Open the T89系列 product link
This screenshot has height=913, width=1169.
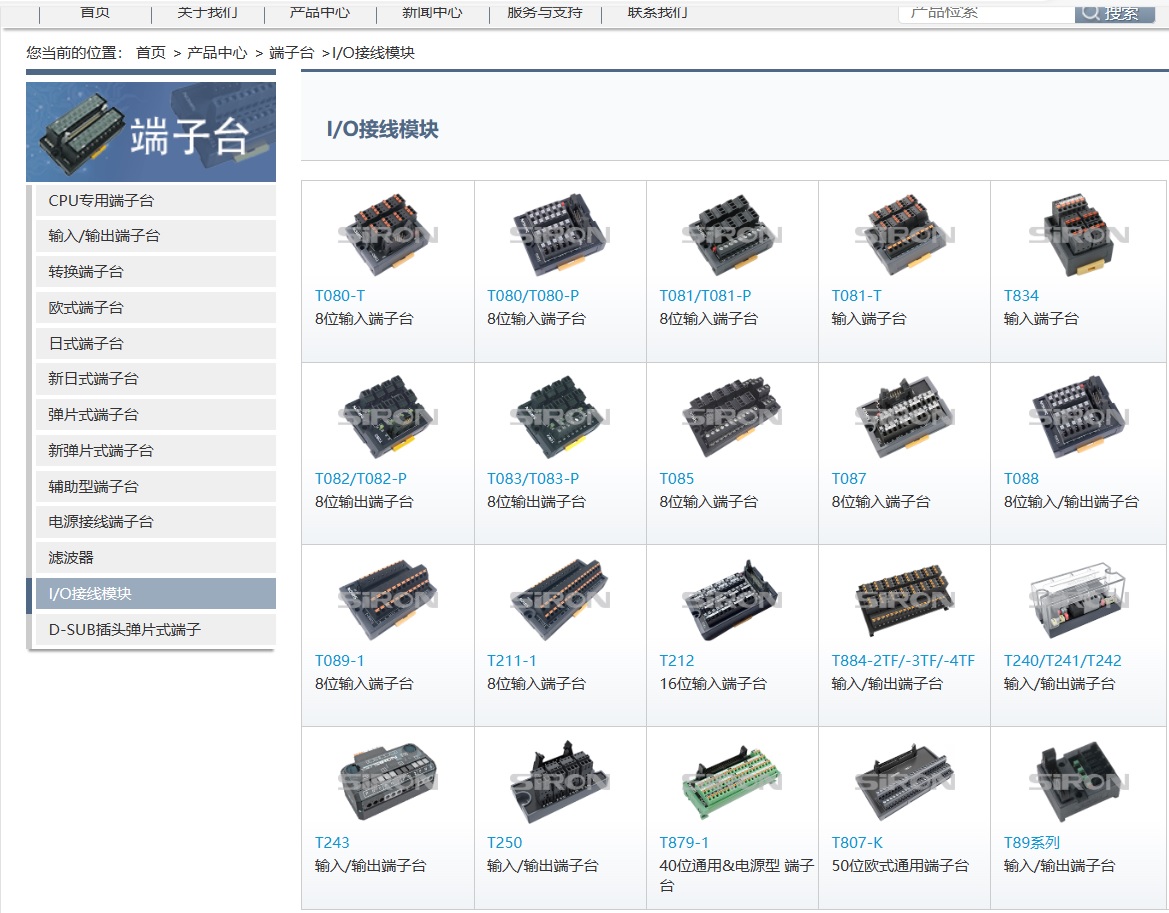[1031, 842]
